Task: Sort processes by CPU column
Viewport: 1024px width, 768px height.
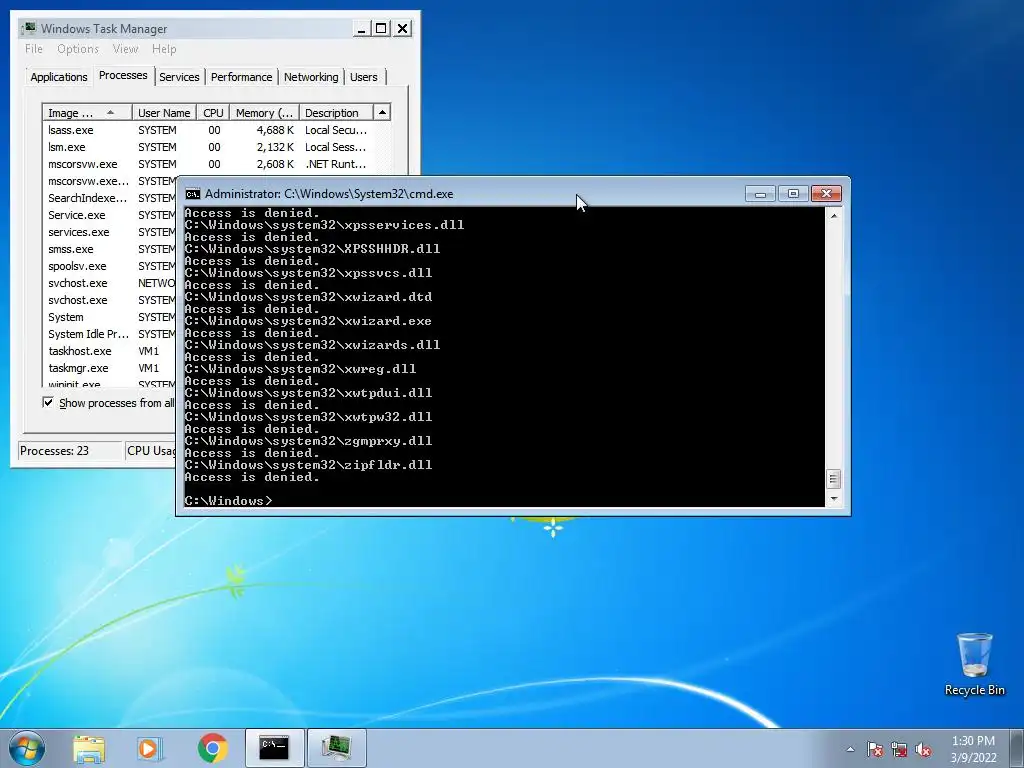Action: (213, 113)
